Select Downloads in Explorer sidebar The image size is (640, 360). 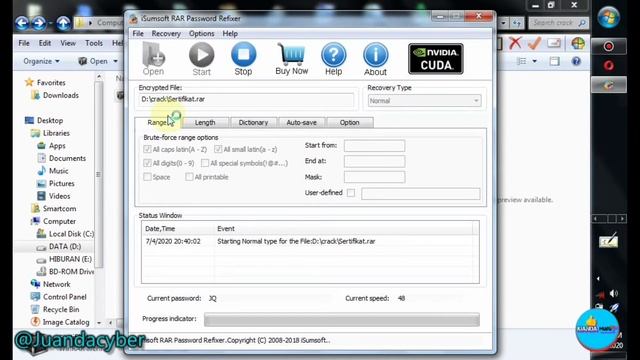coord(60,95)
